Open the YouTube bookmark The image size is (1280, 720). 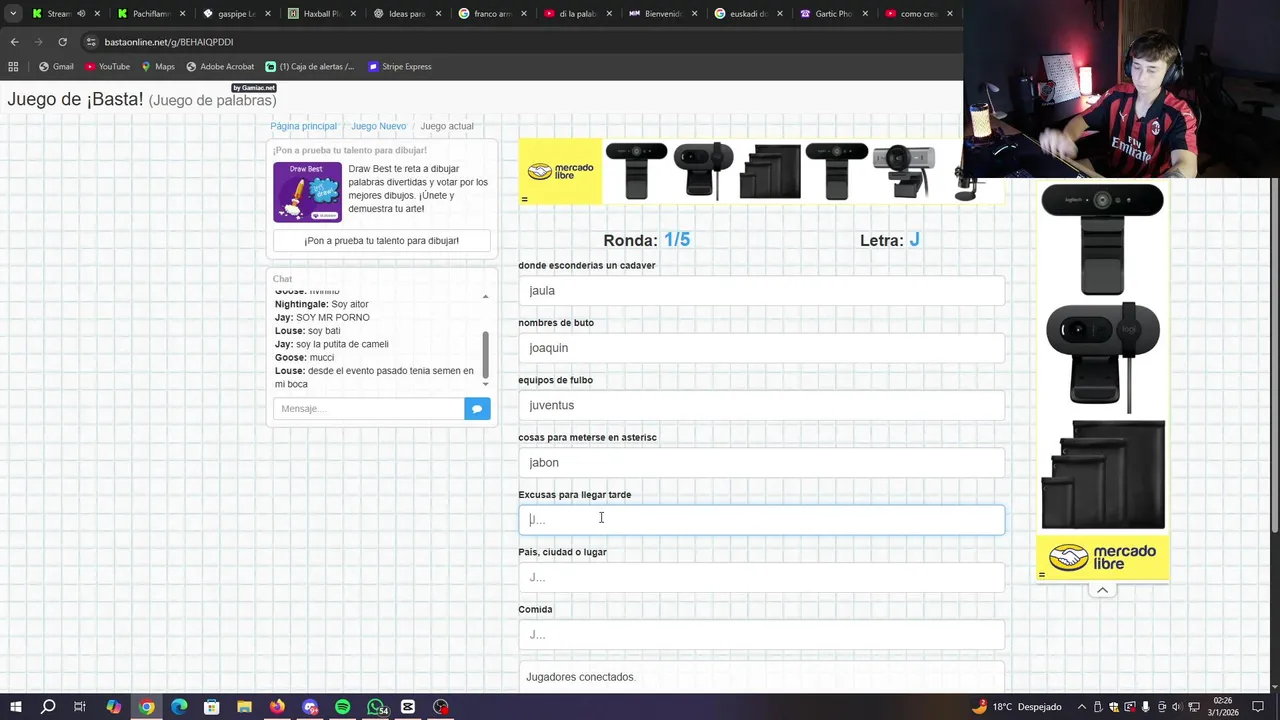107,67
